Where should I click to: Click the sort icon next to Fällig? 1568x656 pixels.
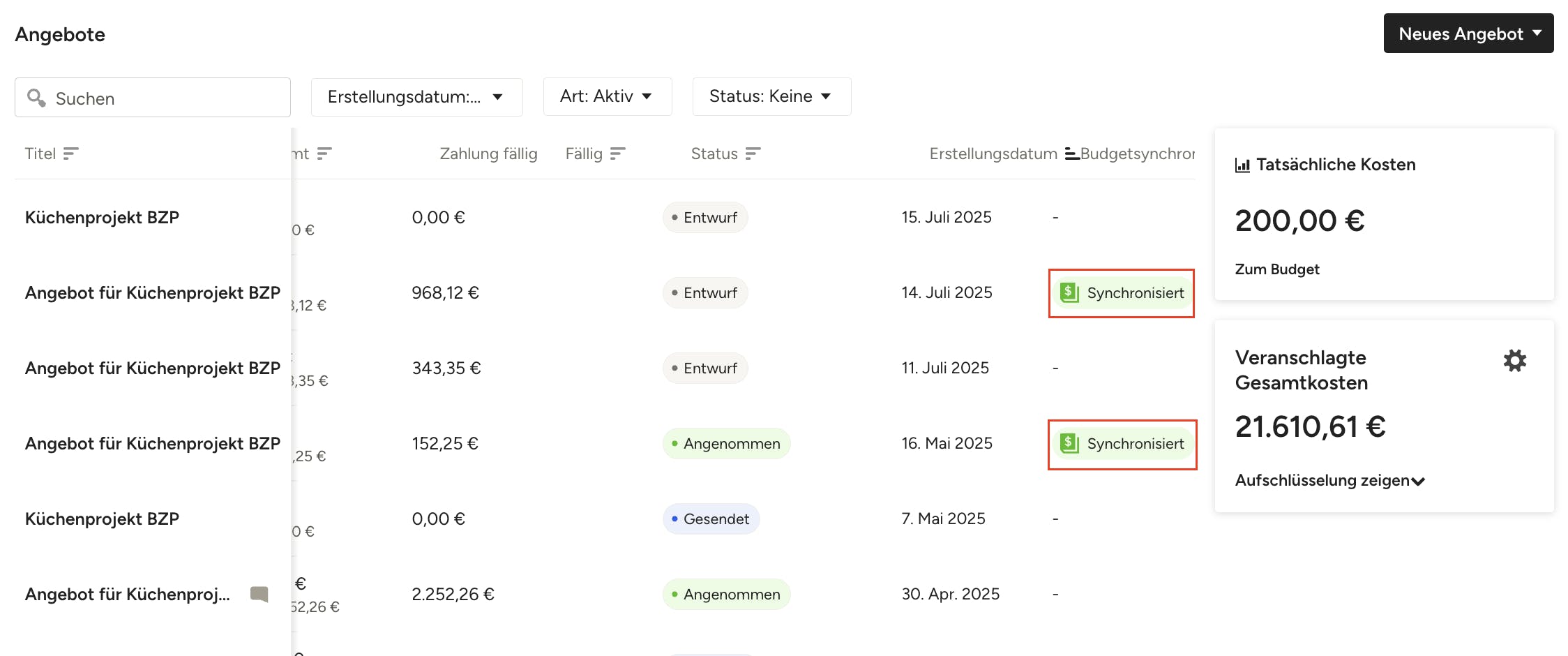[x=617, y=154]
